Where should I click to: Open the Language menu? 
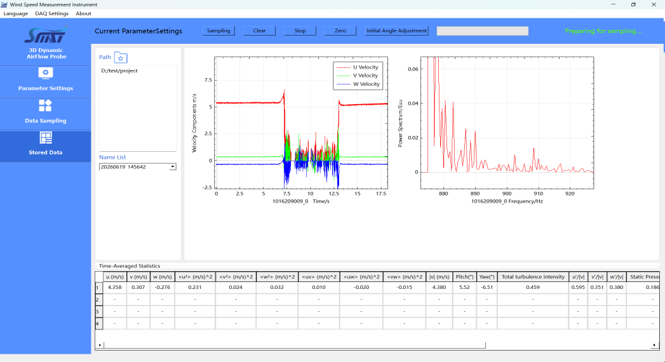point(16,14)
